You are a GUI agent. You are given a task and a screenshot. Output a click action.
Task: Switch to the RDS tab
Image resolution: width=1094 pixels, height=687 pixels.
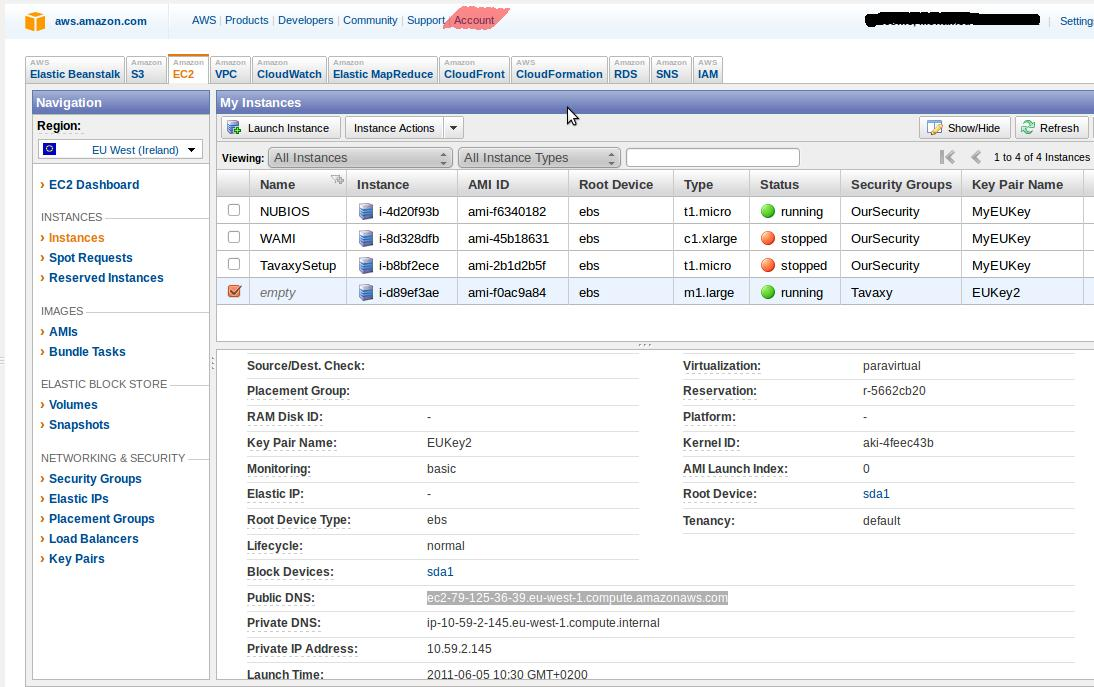pyautogui.click(x=629, y=70)
